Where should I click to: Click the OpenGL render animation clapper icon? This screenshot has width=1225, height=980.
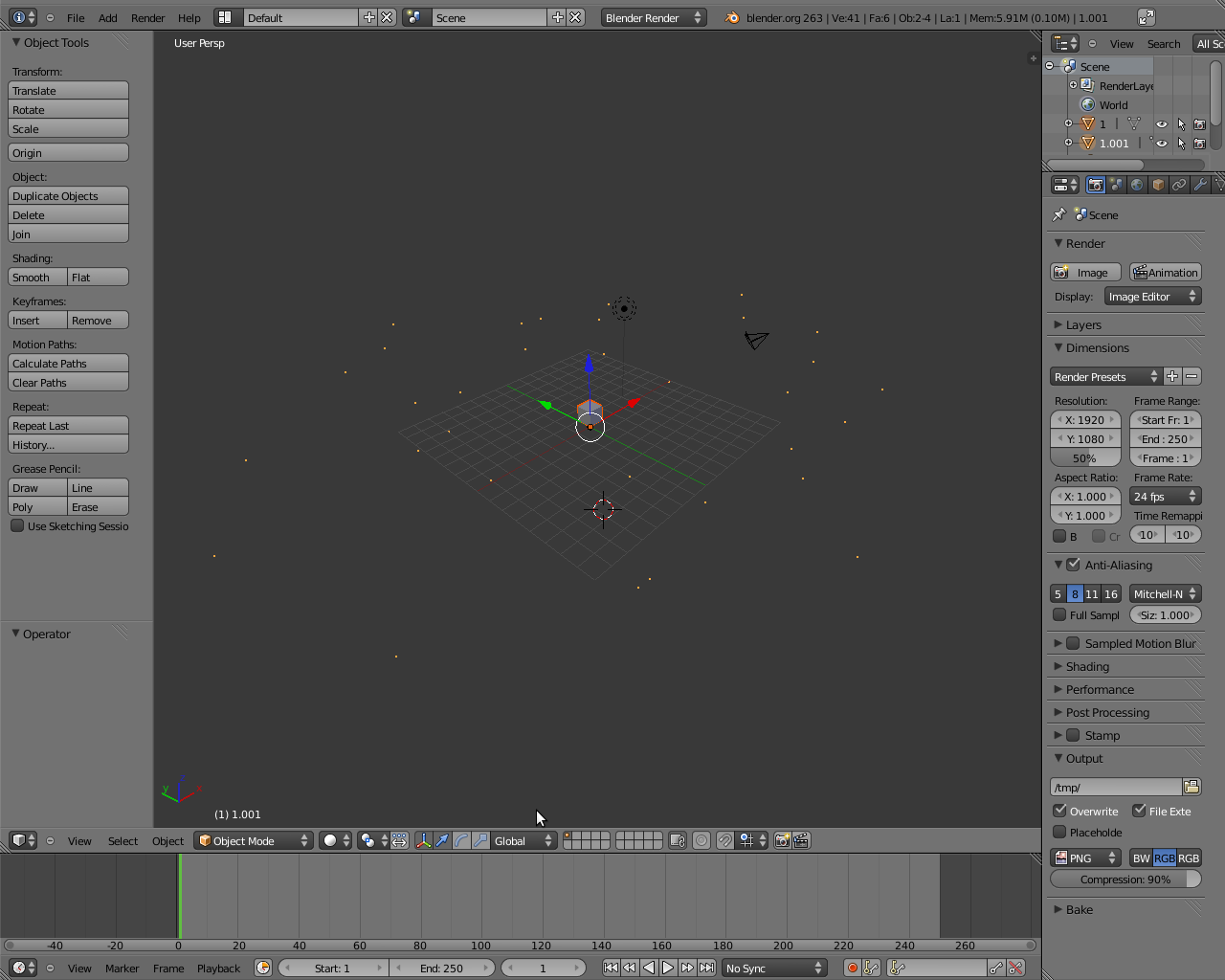pyautogui.click(x=802, y=840)
